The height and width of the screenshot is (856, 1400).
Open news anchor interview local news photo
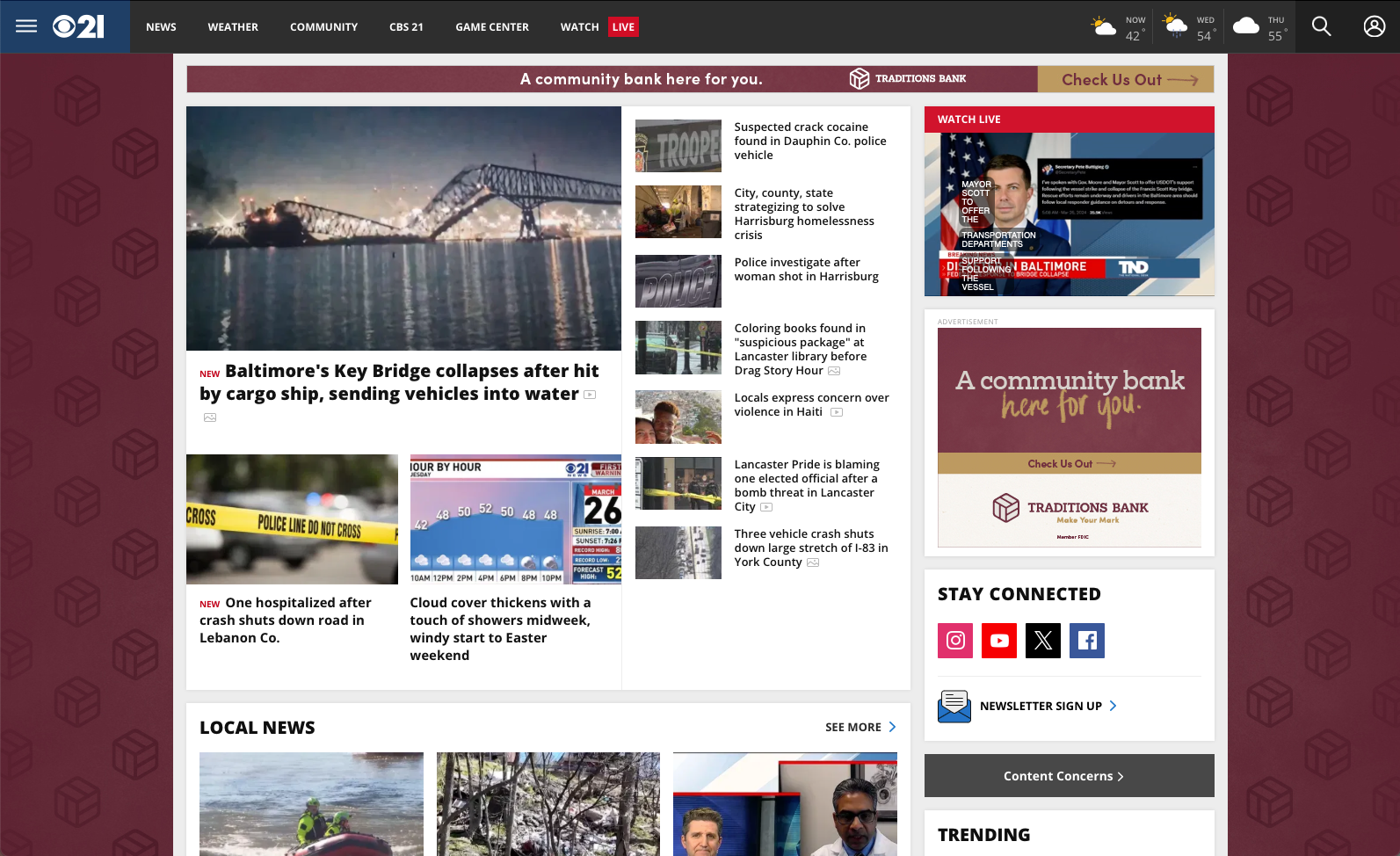(x=785, y=804)
